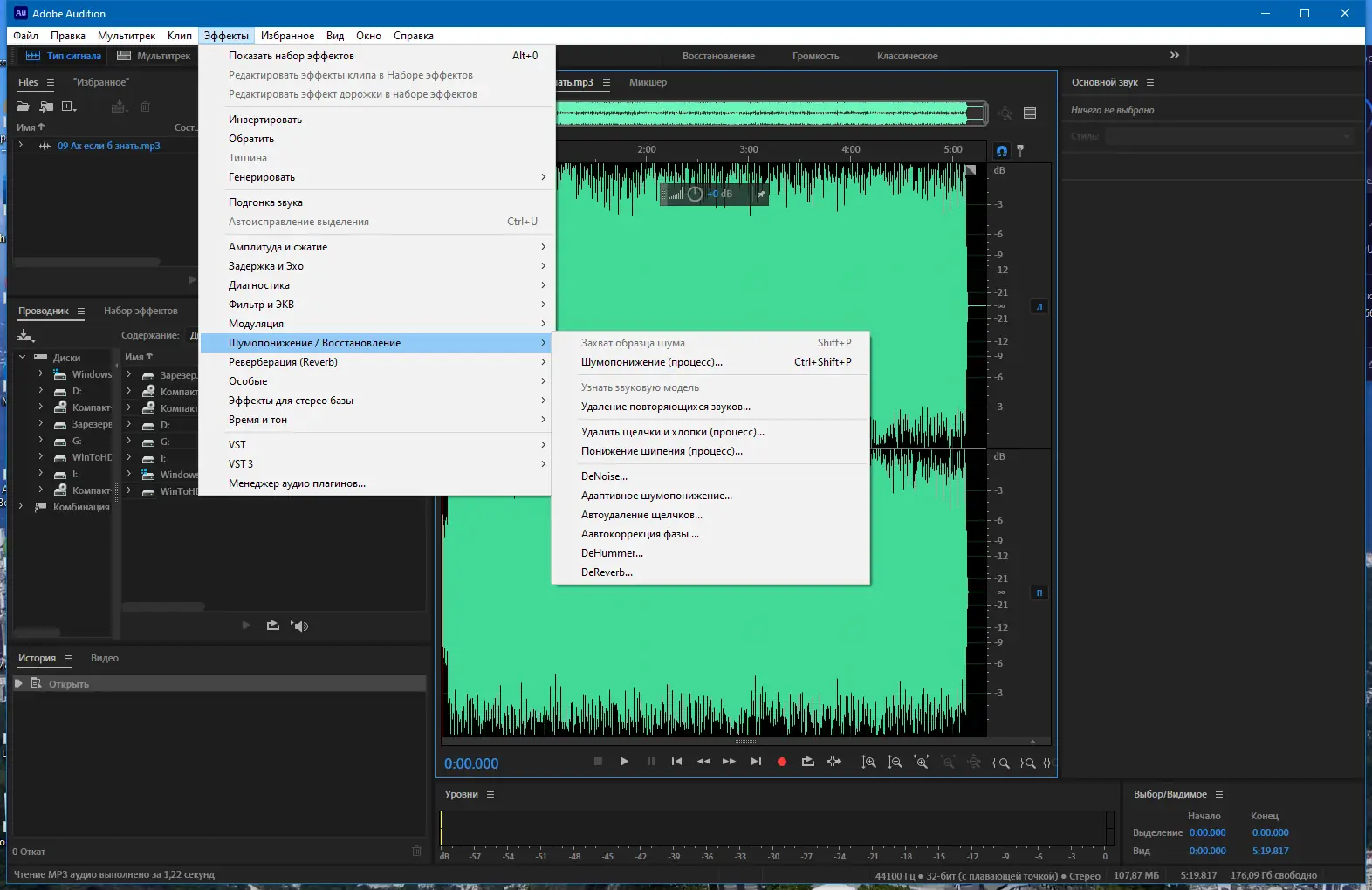Click the Open File folder icon
The width and height of the screenshot is (1372, 890).
(x=24, y=106)
